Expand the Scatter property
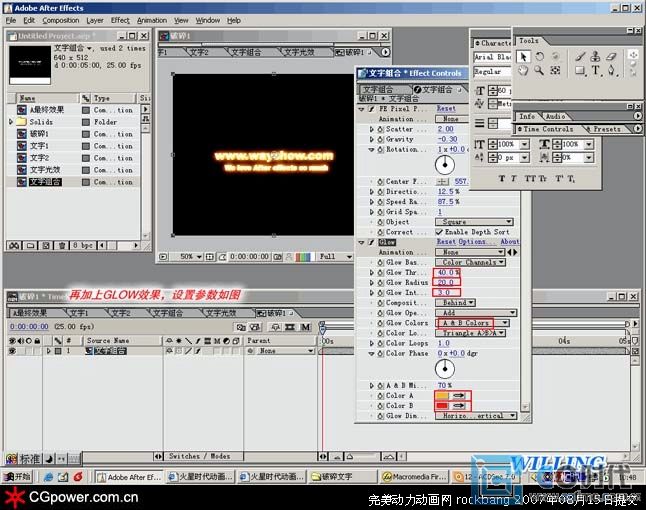 pos(372,129)
